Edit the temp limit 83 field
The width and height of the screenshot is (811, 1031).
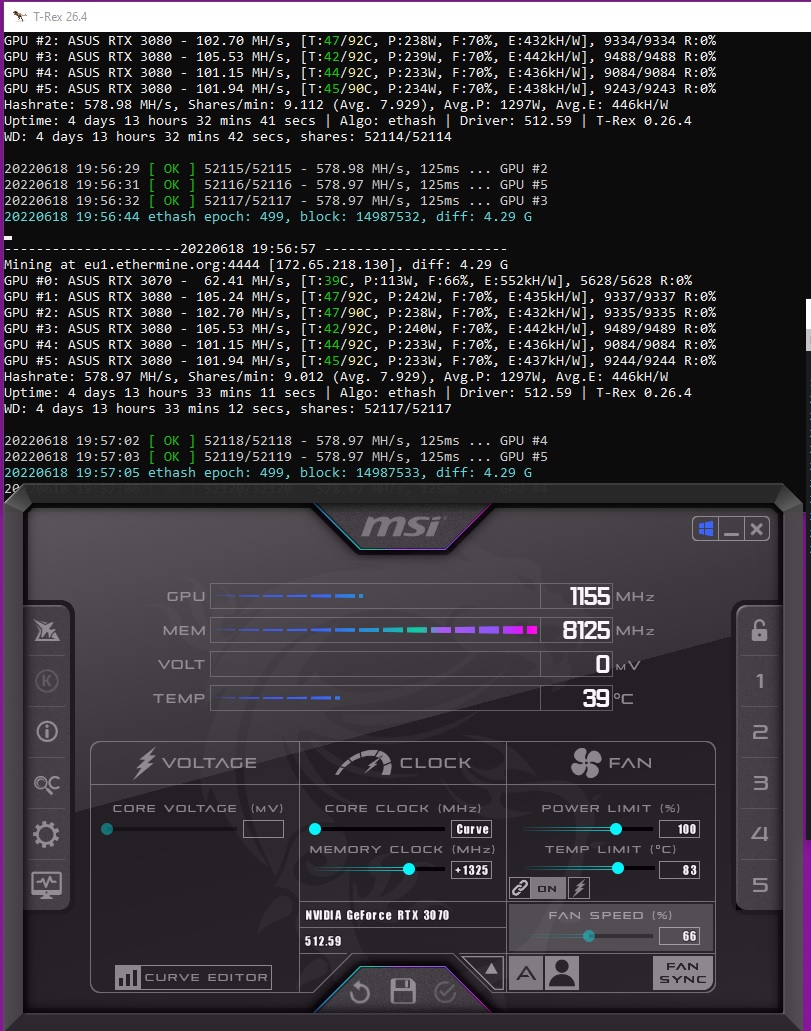click(679, 870)
